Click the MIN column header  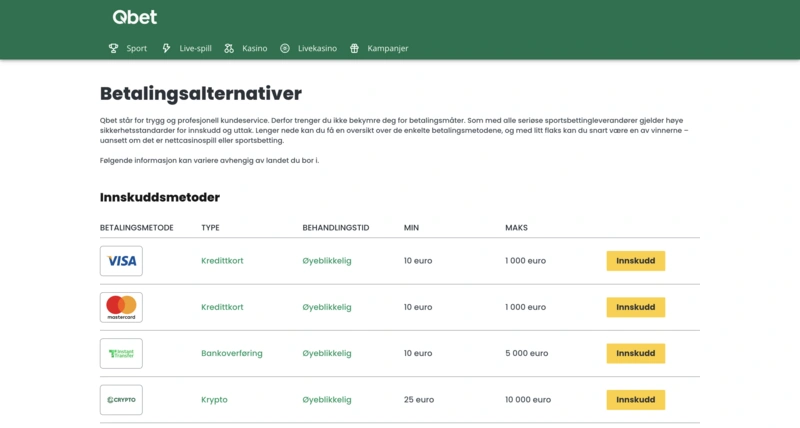click(x=411, y=228)
